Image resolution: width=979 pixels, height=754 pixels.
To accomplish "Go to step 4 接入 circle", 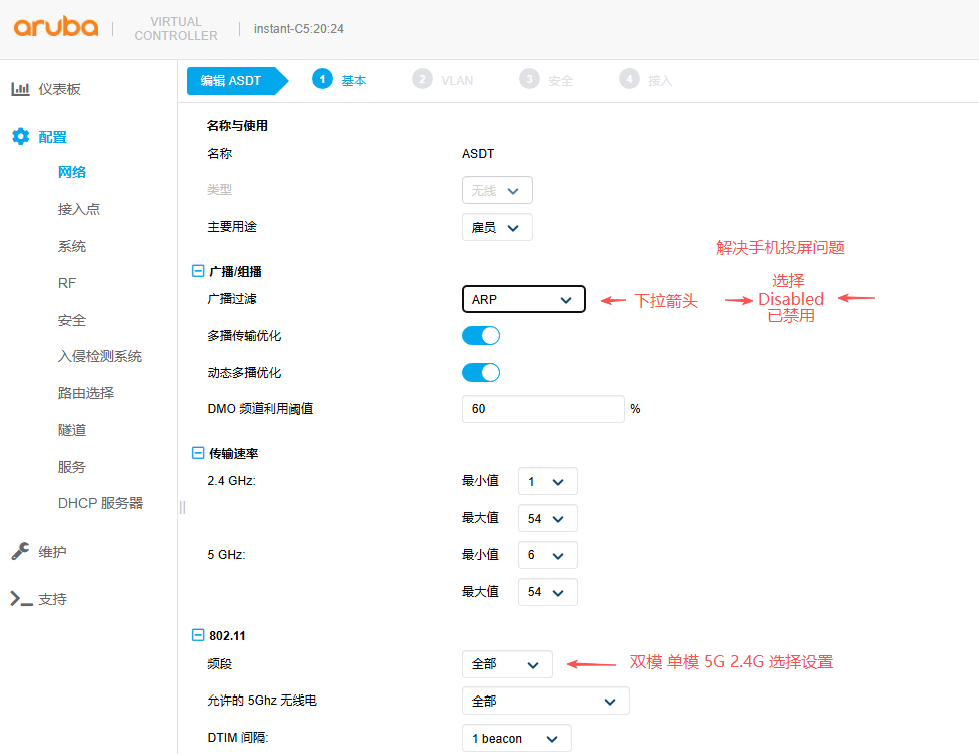I will click(629, 80).
